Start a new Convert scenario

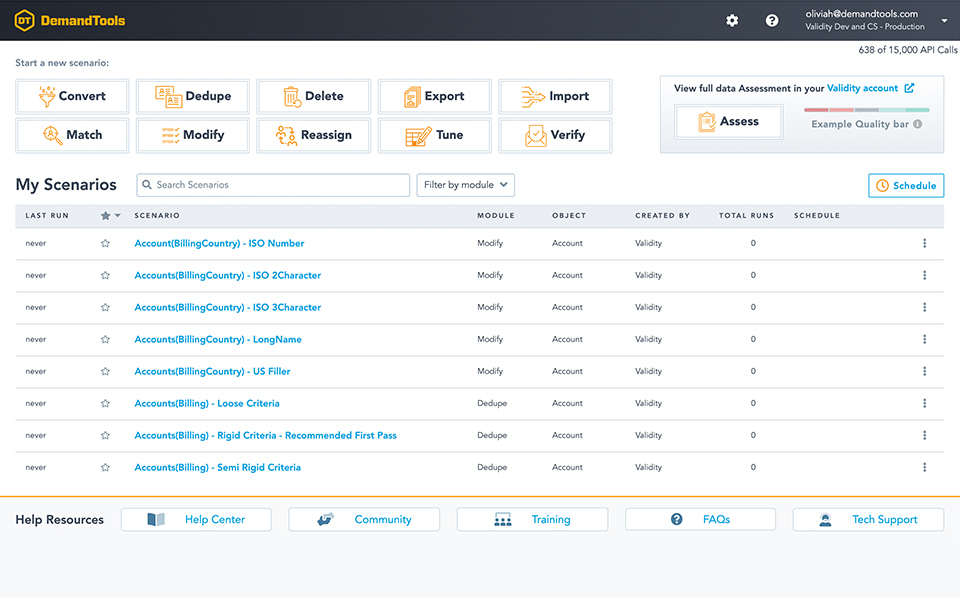(x=72, y=96)
